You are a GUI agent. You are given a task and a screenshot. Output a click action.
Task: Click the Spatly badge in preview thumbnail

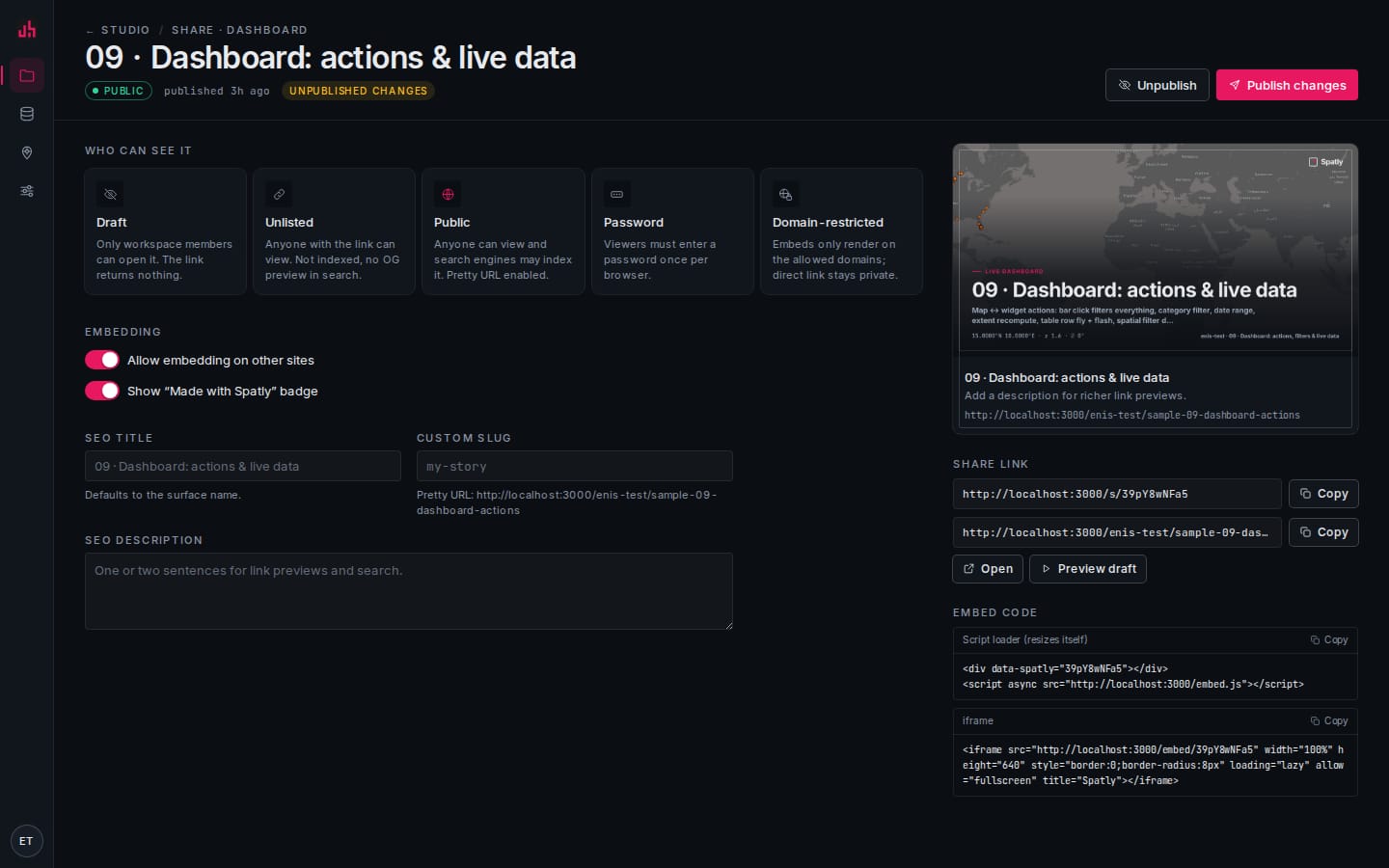1325,162
